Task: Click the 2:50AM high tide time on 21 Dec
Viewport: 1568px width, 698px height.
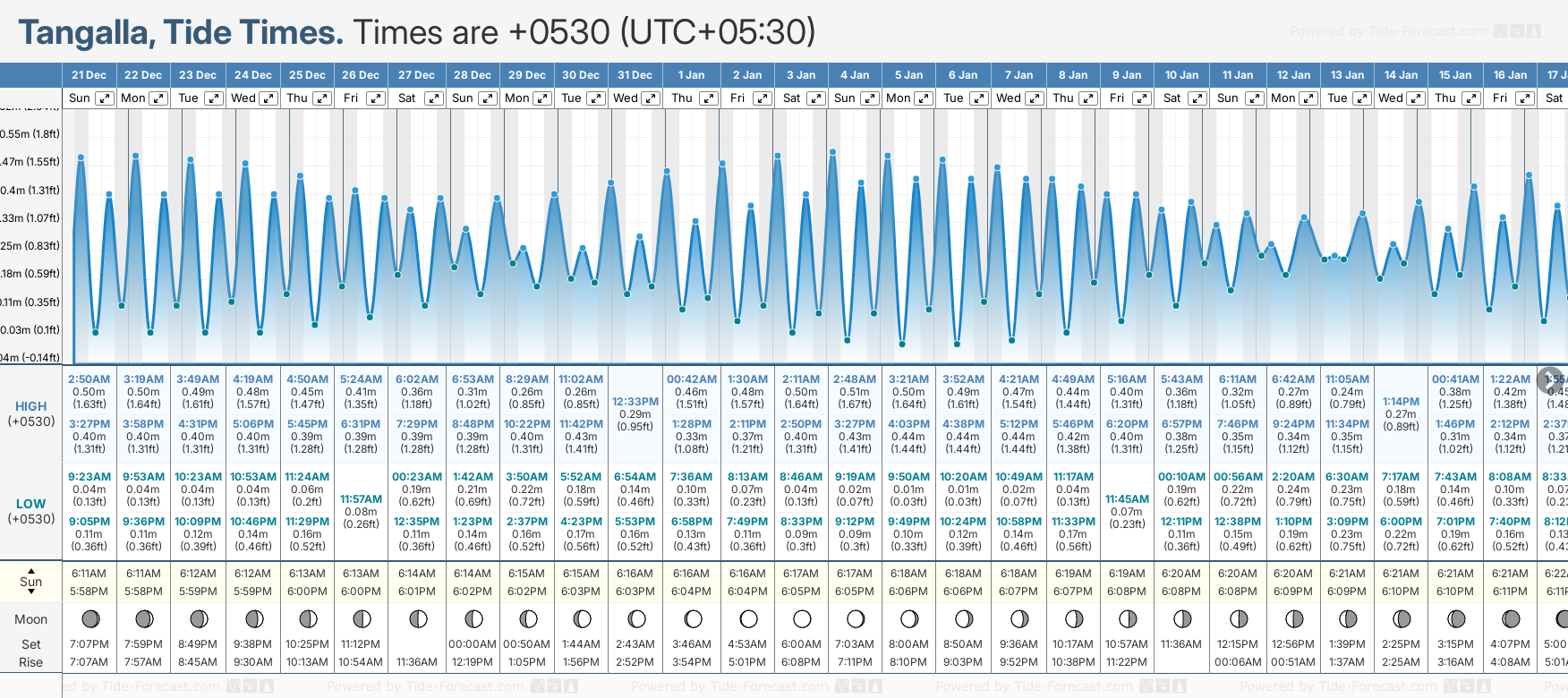Action: [89, 379]
